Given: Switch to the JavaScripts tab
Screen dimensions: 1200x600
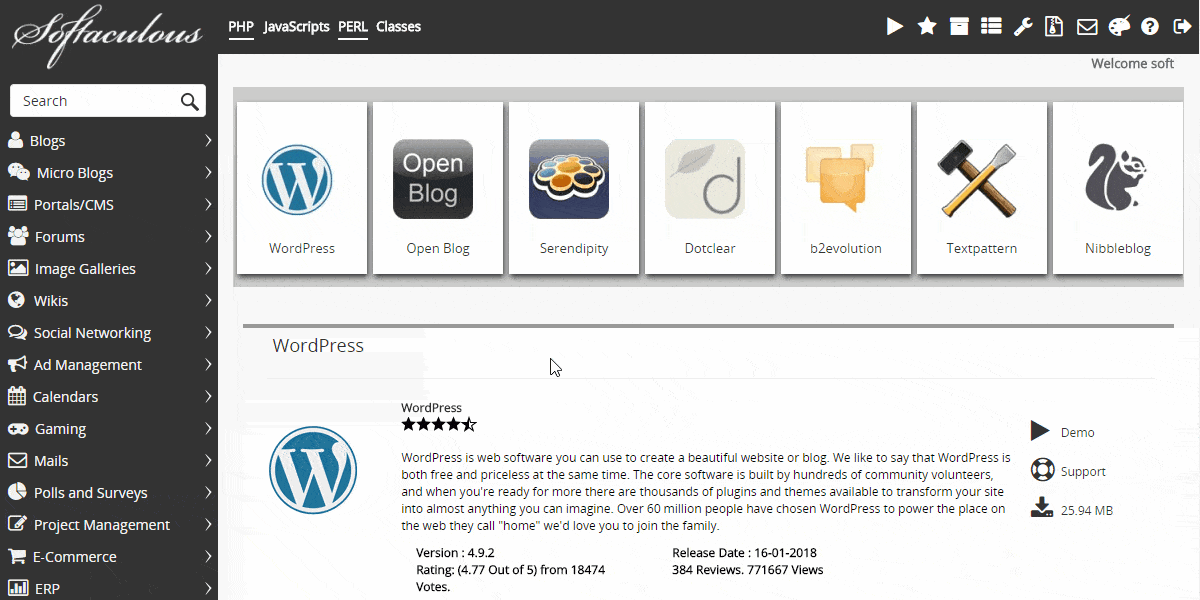Looking at the screenshot, I should pos(296,27).
